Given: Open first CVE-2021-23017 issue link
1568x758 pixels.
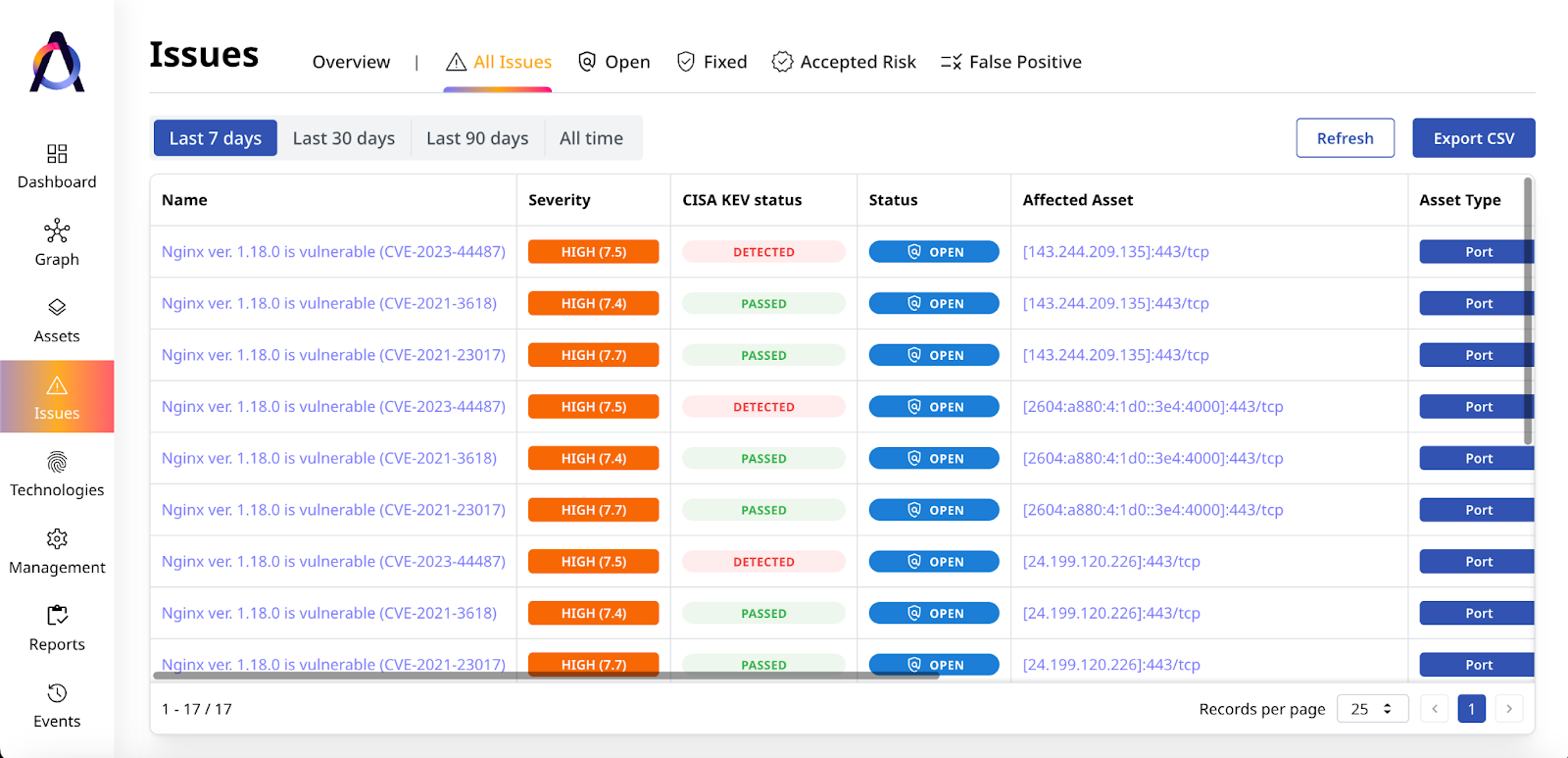Looking at the screenshot, I should tap(333, 355).
